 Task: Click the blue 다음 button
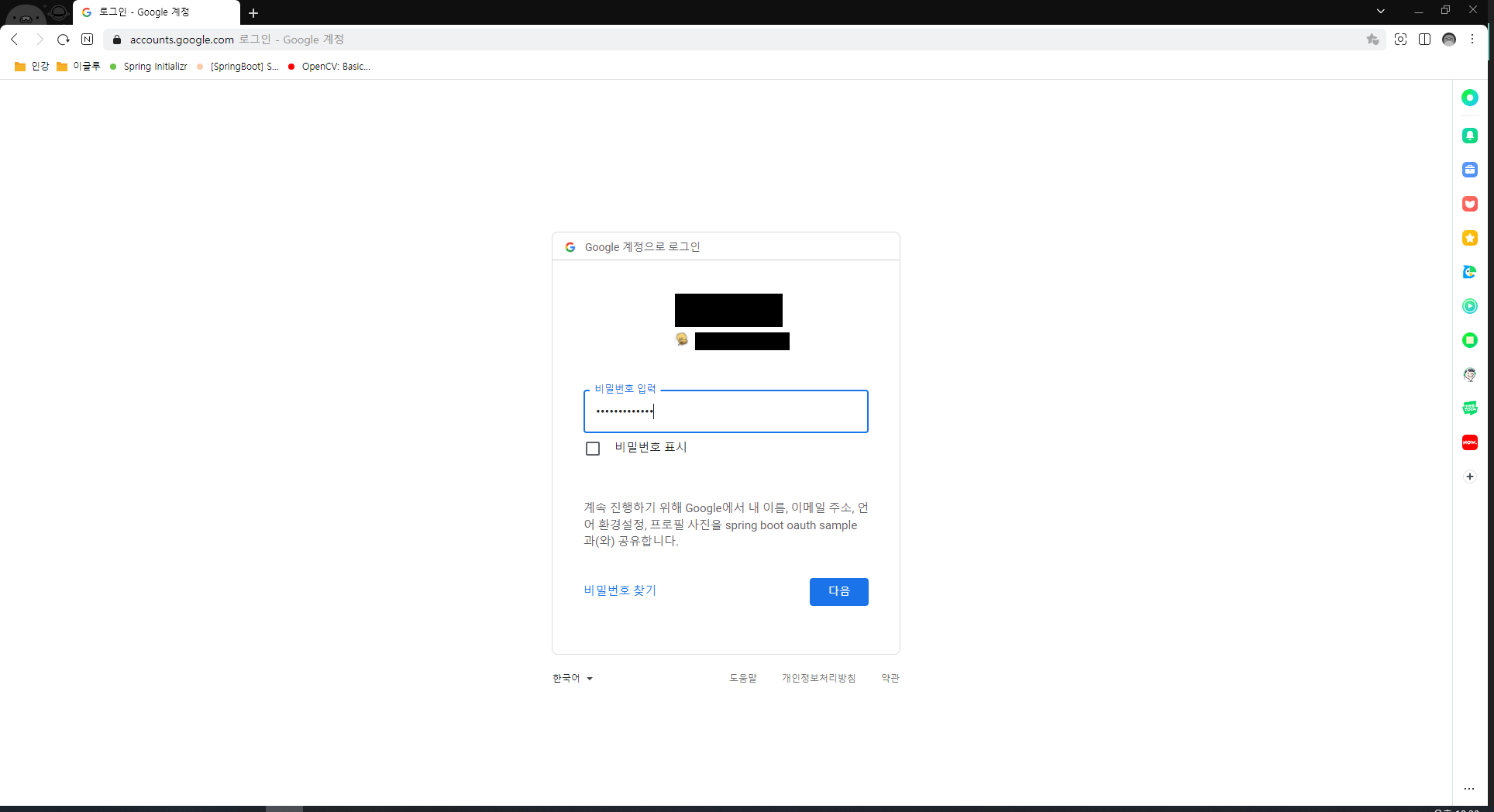tap(838, 591)
